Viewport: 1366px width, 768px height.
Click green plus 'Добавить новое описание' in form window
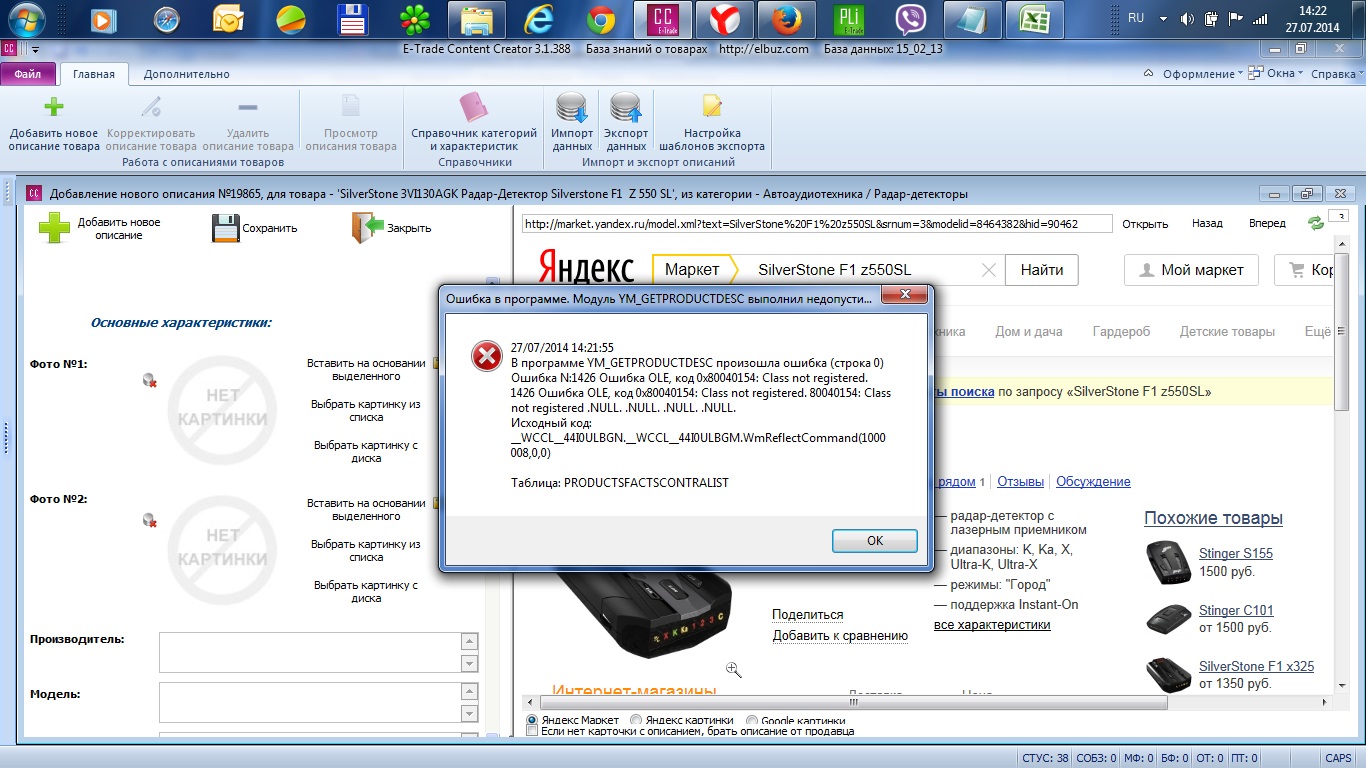point(55,228)
